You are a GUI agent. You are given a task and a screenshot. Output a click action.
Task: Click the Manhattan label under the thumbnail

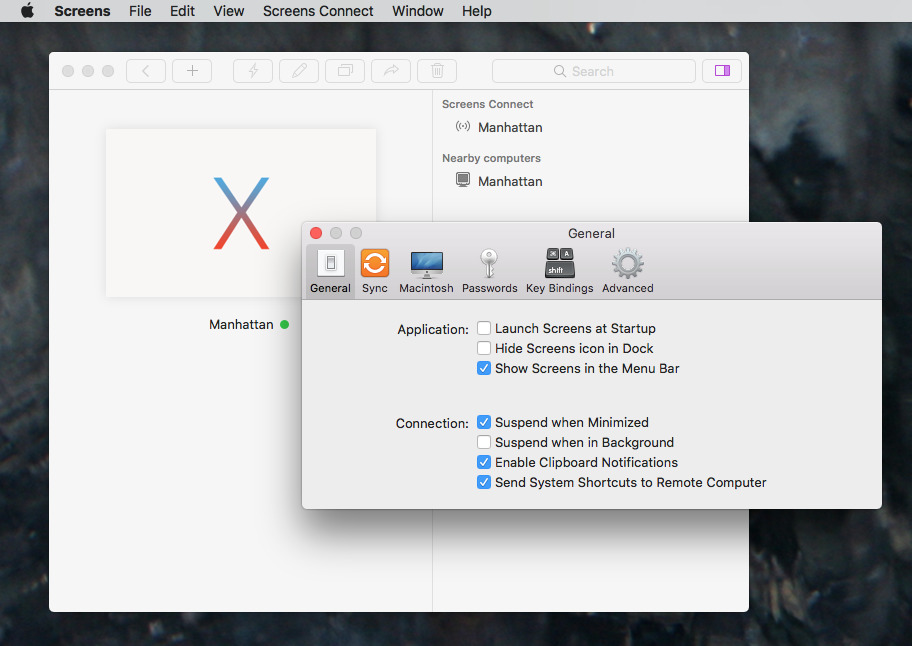point(241,324)
